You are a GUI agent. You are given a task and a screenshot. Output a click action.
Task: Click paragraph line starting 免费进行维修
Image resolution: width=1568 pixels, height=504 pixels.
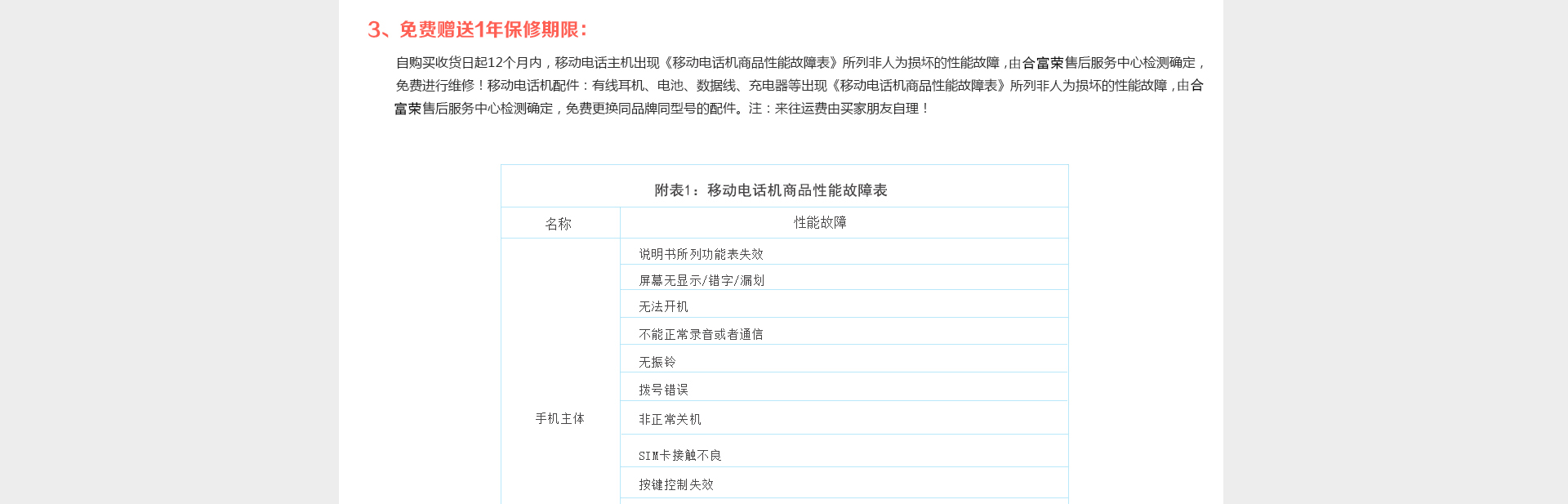click(800, 86)
